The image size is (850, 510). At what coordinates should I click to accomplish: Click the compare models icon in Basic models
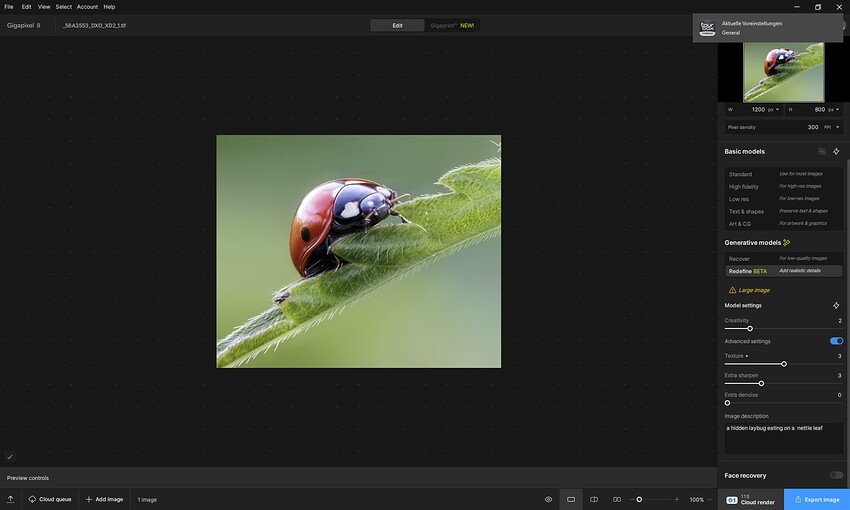point(822,151)
